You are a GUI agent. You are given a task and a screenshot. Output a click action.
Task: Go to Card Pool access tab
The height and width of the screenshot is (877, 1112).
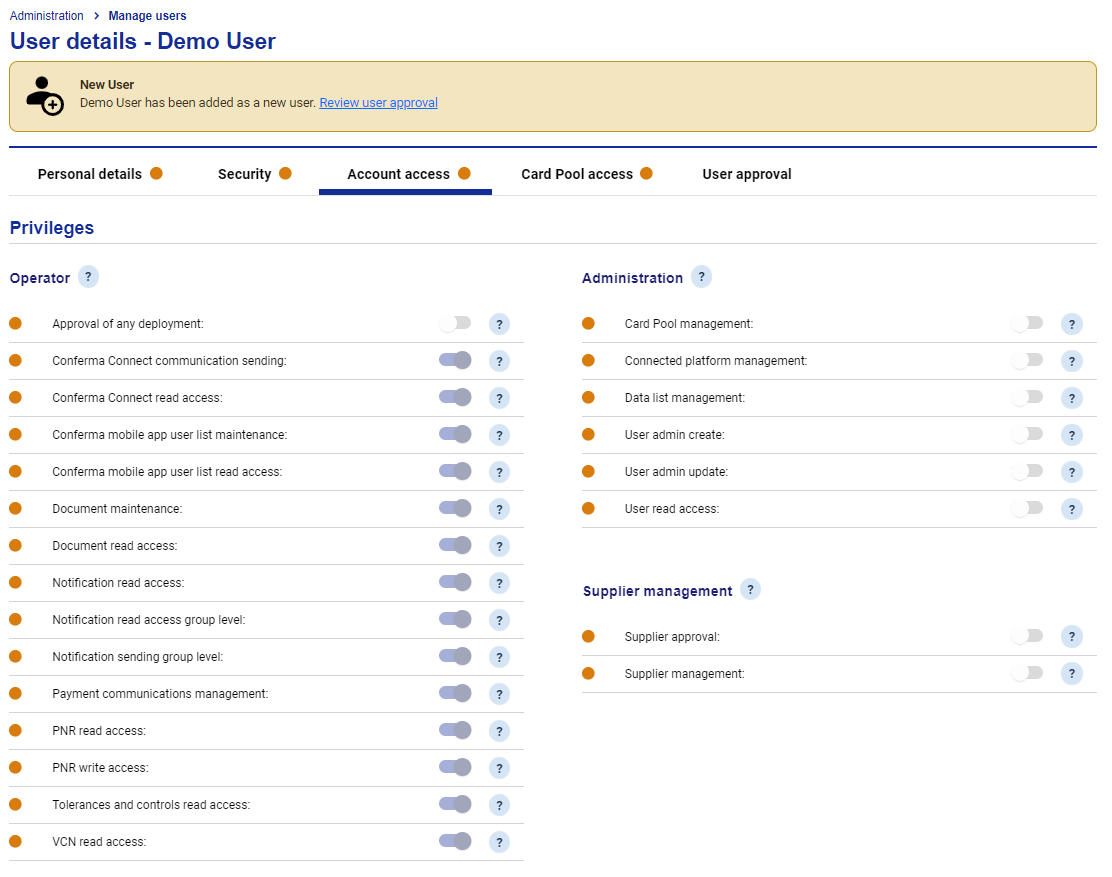tap(586, 174)
